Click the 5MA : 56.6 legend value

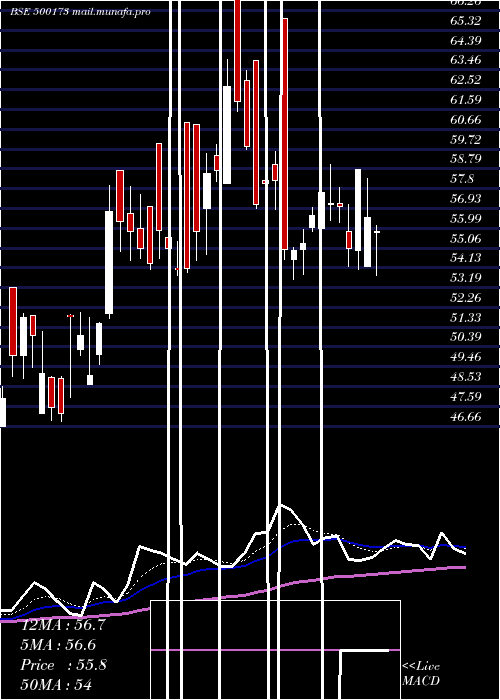tap(58, 645)
